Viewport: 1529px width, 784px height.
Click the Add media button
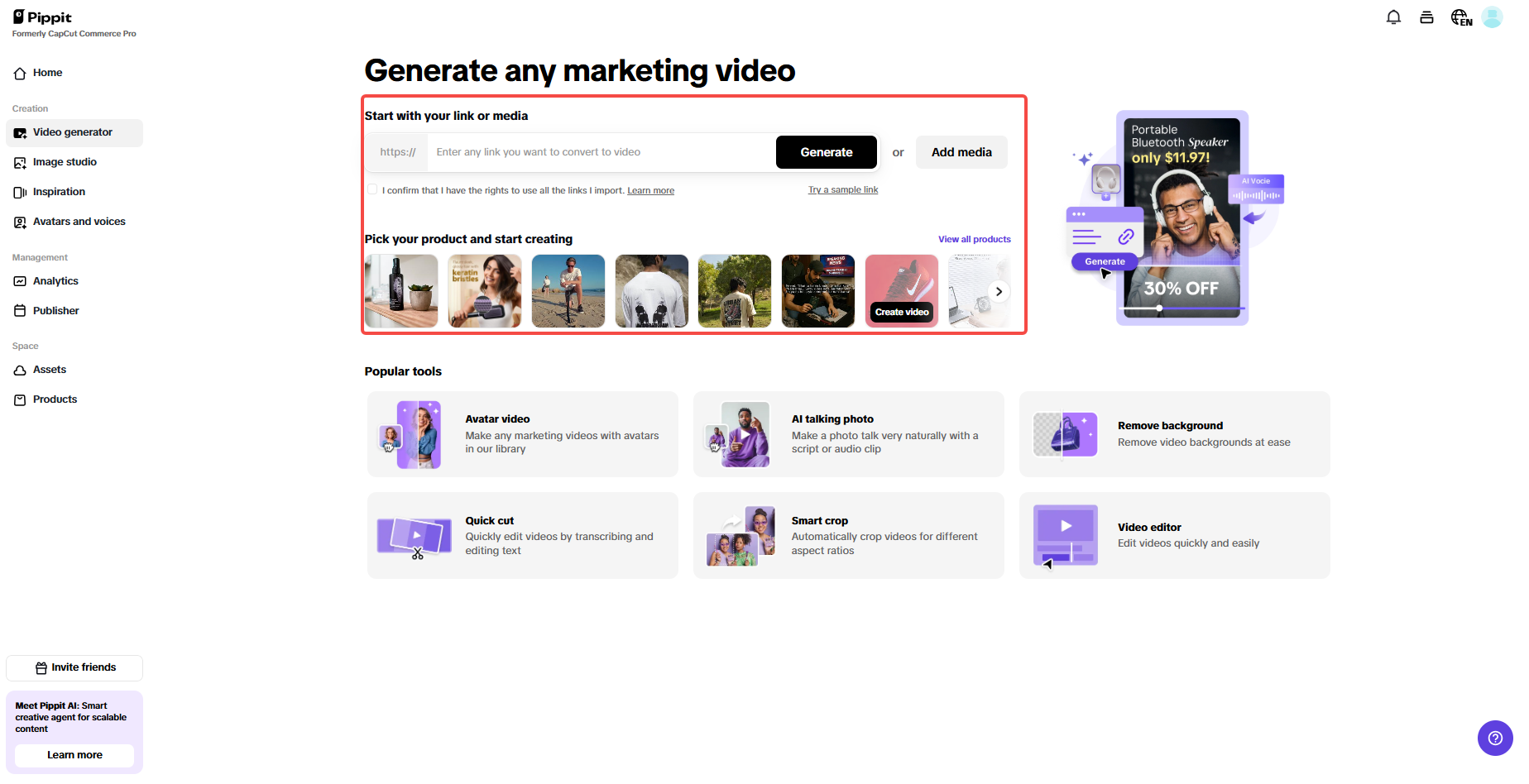pyautogui.click(x=961, y=152)
